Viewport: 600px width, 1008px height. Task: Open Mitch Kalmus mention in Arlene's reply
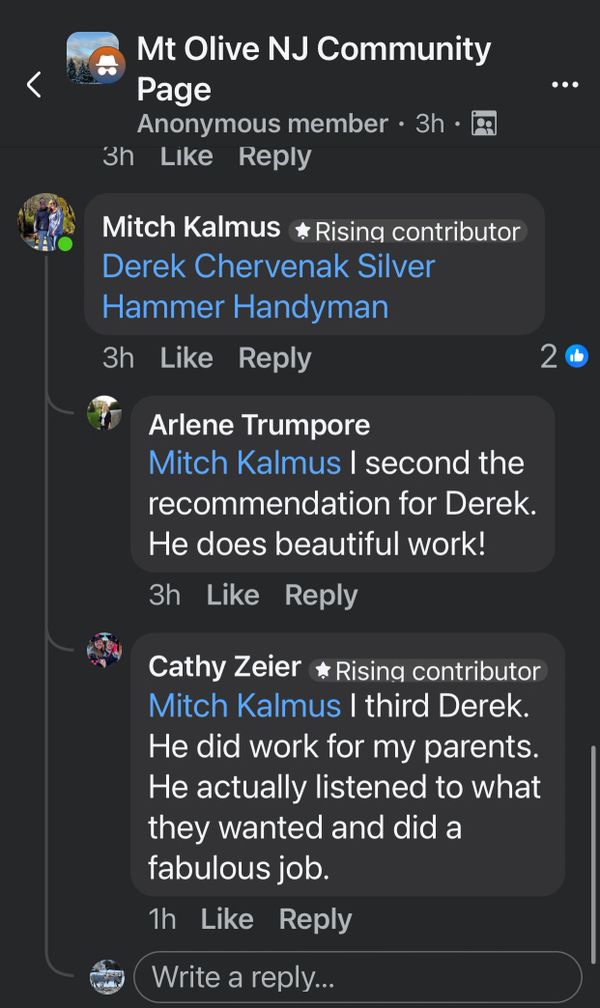click(x=244, y=463)
